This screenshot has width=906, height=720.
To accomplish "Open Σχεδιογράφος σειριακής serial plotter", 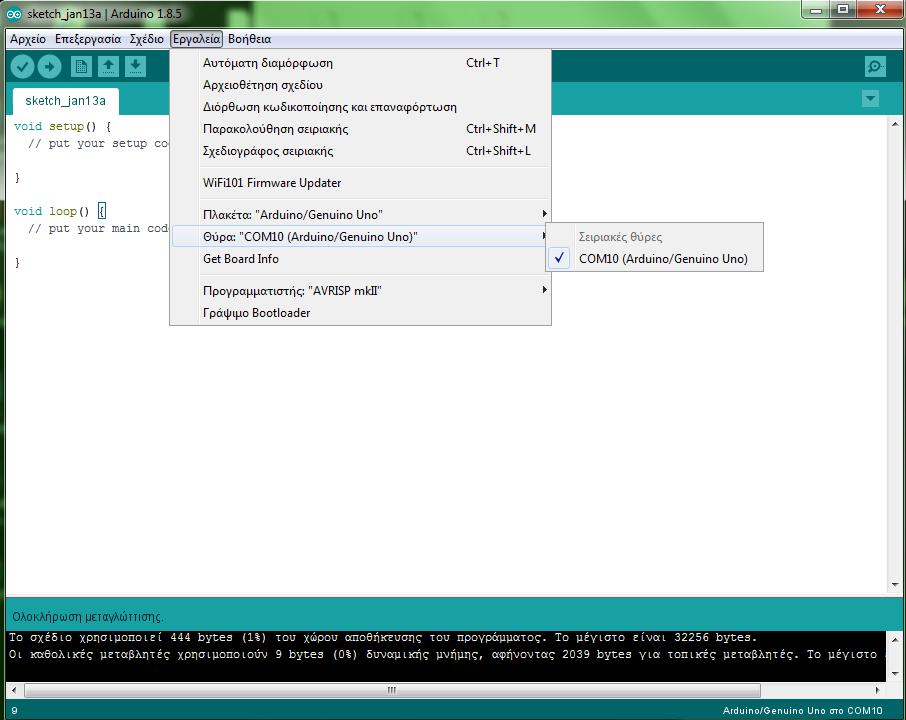I will [x=361, y=151].
